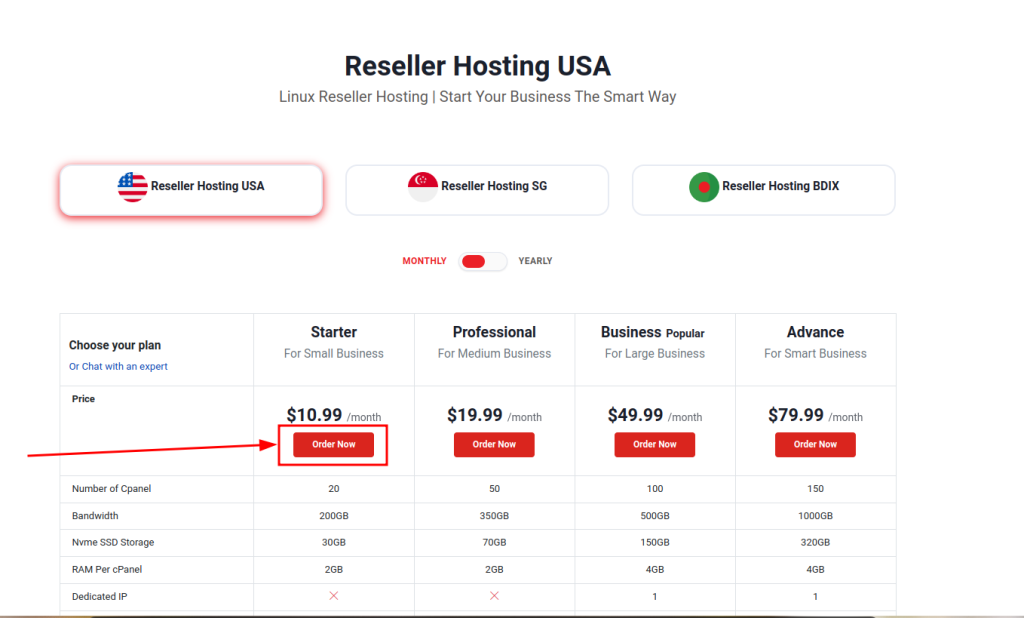This screenshot has width=1024, height=618.
Task: Select the Monthly billing label
Action: [424, 261]
